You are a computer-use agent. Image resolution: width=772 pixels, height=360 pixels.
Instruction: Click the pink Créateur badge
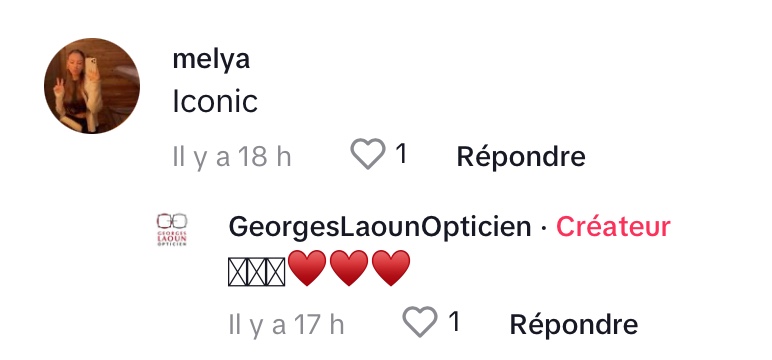point(613,227)
